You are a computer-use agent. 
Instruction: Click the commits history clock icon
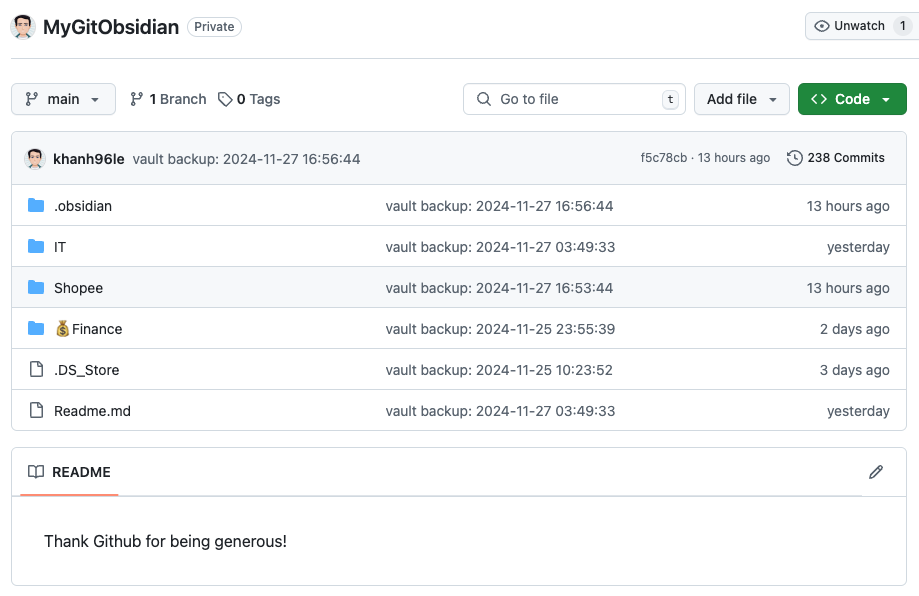(x=794, y=158)
